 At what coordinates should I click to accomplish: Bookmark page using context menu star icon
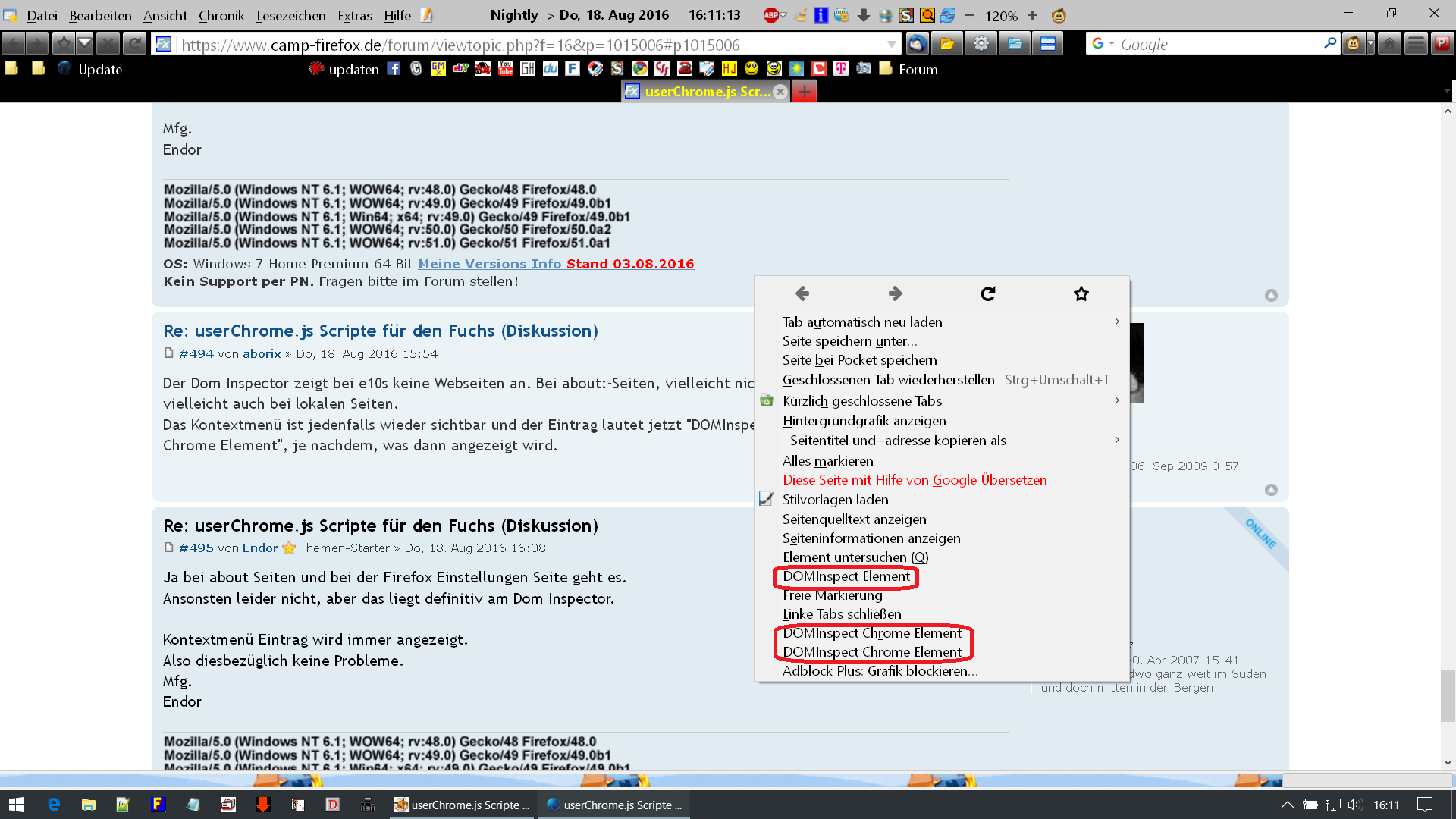[x=1081, y=293]
